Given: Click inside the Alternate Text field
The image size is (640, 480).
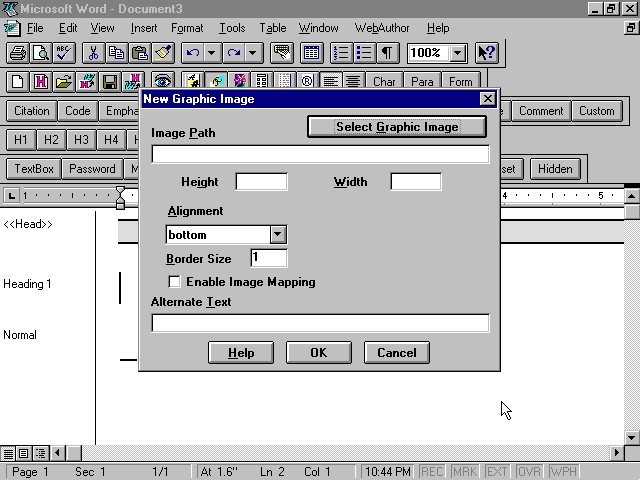Looking at the screenshot, I should [320, 323].
